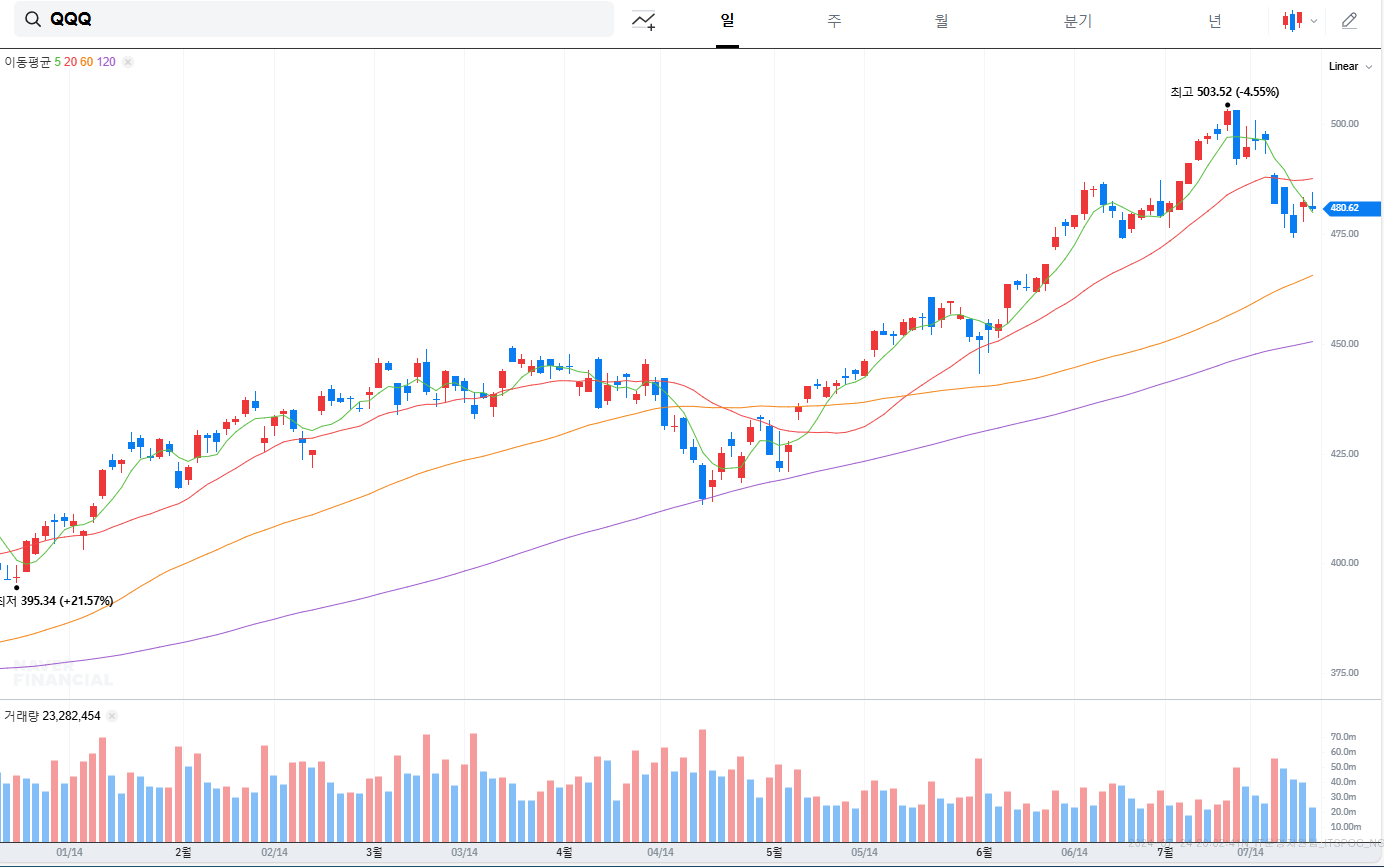Click the 최저 395.34 low price label
This screenshot has height=867, width=1384.
point(56,601)
